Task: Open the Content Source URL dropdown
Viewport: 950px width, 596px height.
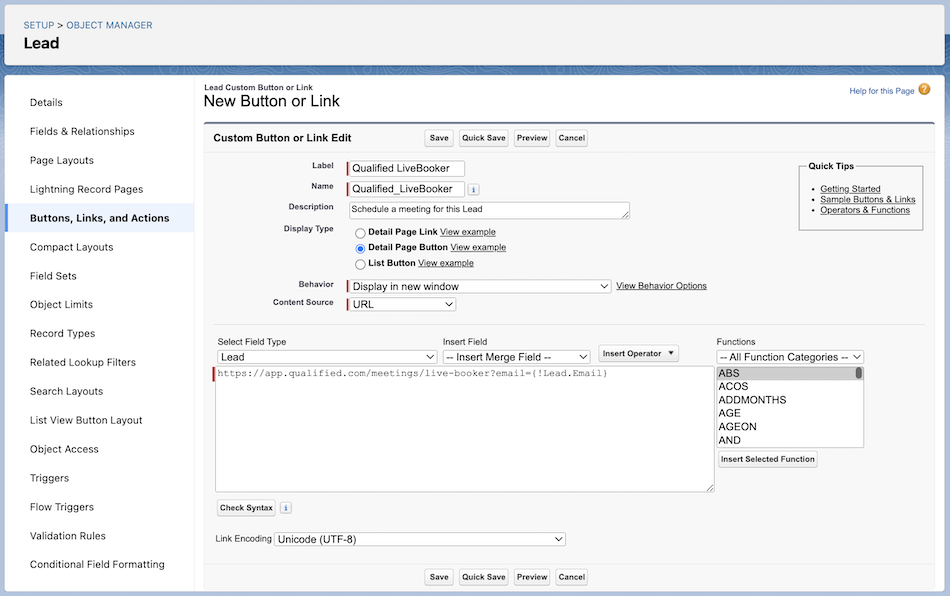Action: pyautogui.click(x=402, y=305)
